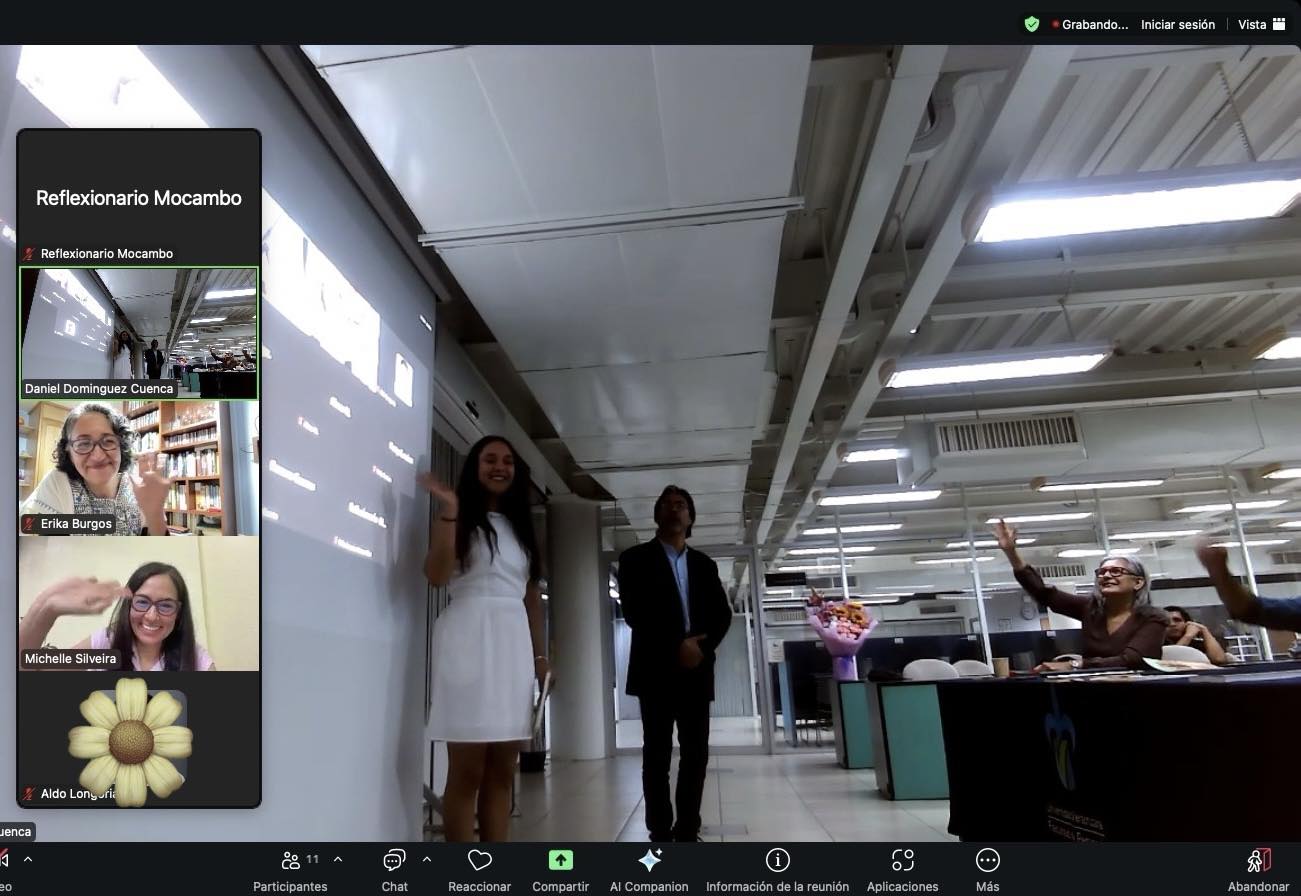The image size is (1301, 896).
Task: Open Información de la reunión
Action: pyautogui.click(x=777, y=862)
